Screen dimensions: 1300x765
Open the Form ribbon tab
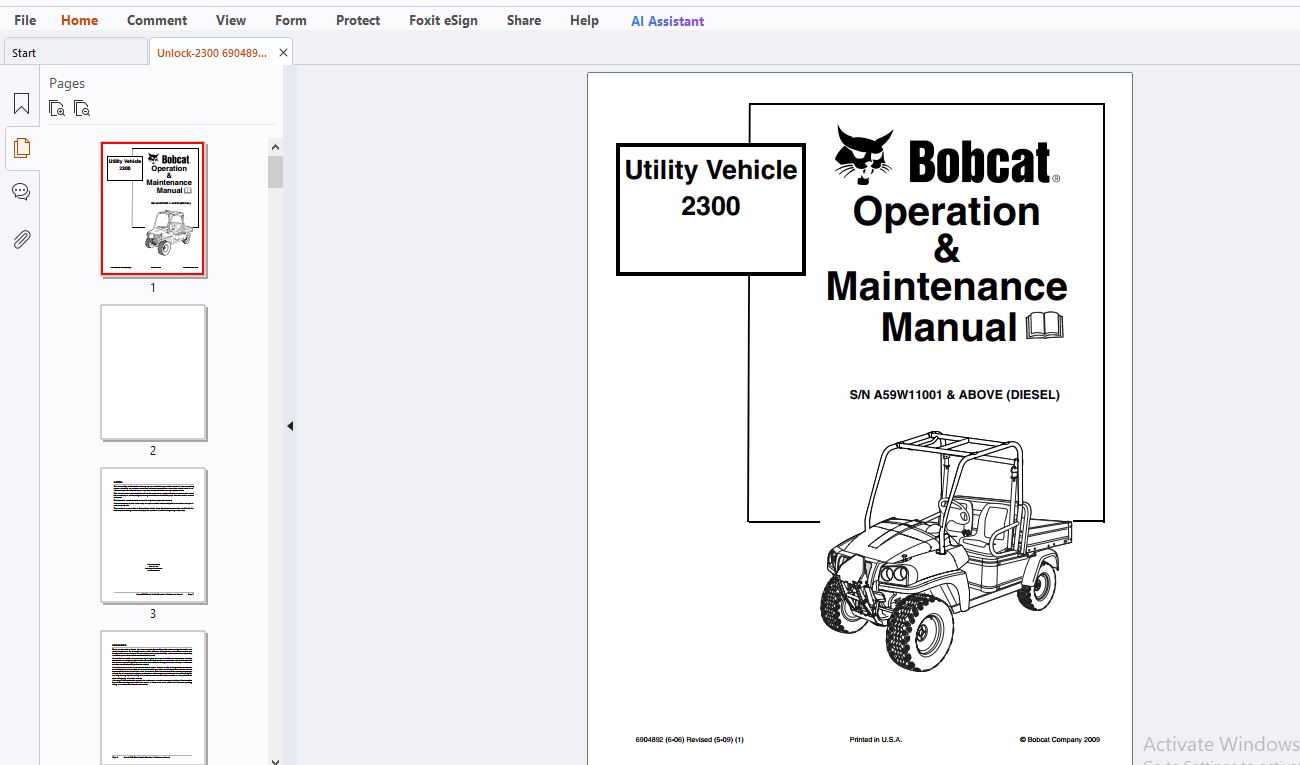pos(291,20)
